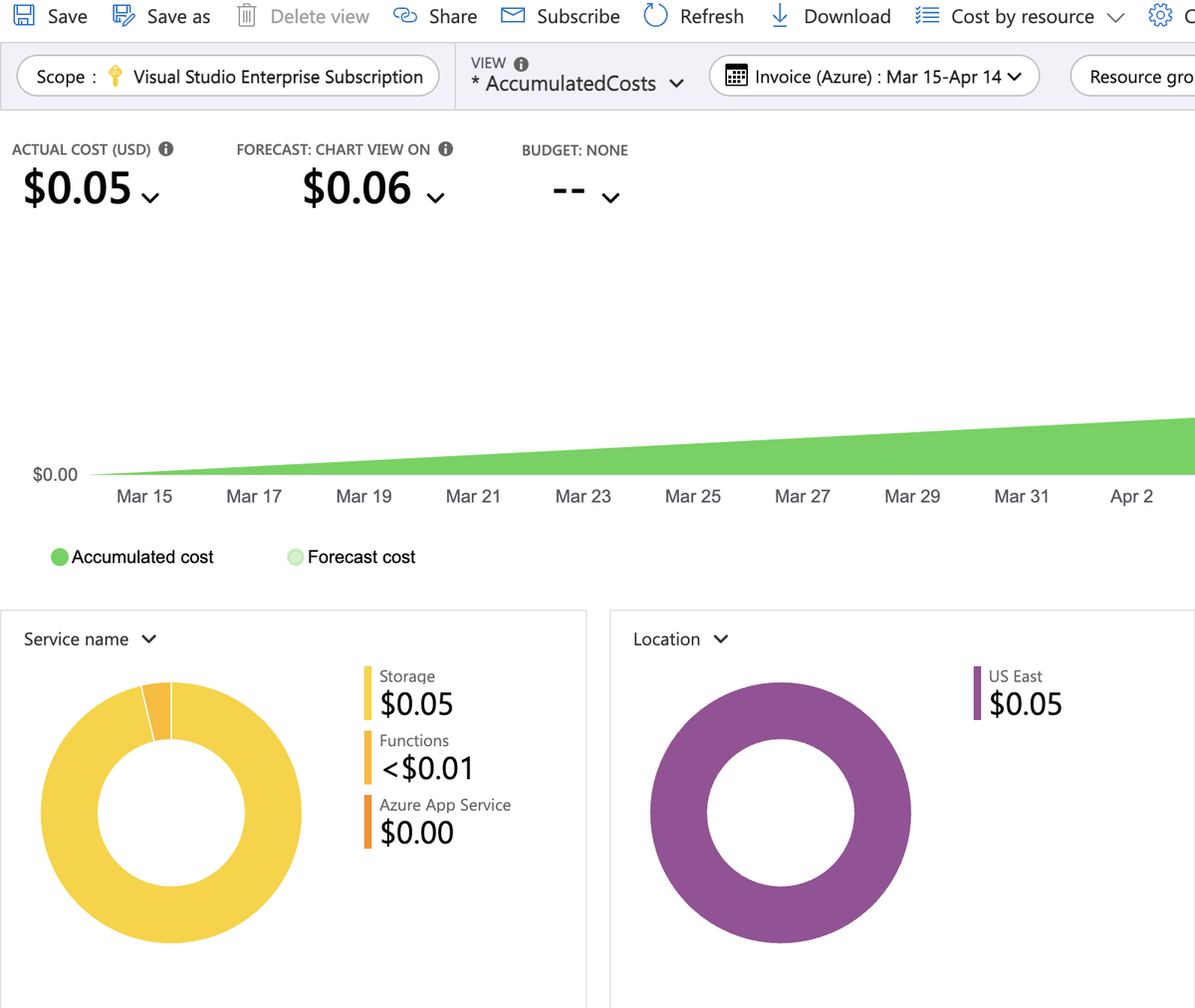Image resolution: width=1195 pixels, height=1008 pixels.
Task: Expand the AccumulatedCosts view dropdown
Action: click(x=578, y=84)
